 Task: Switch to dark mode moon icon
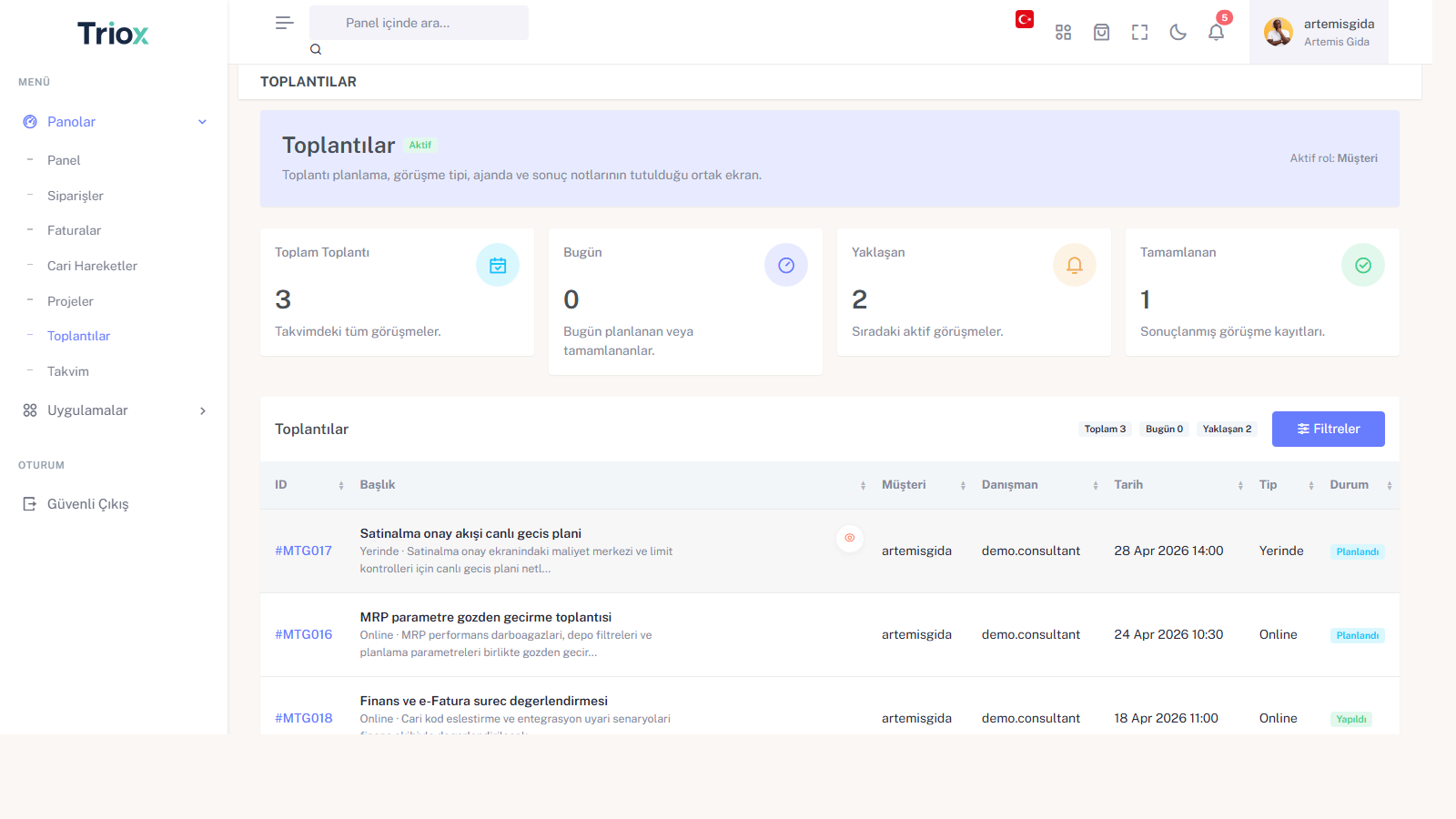tap(1178, 33)
